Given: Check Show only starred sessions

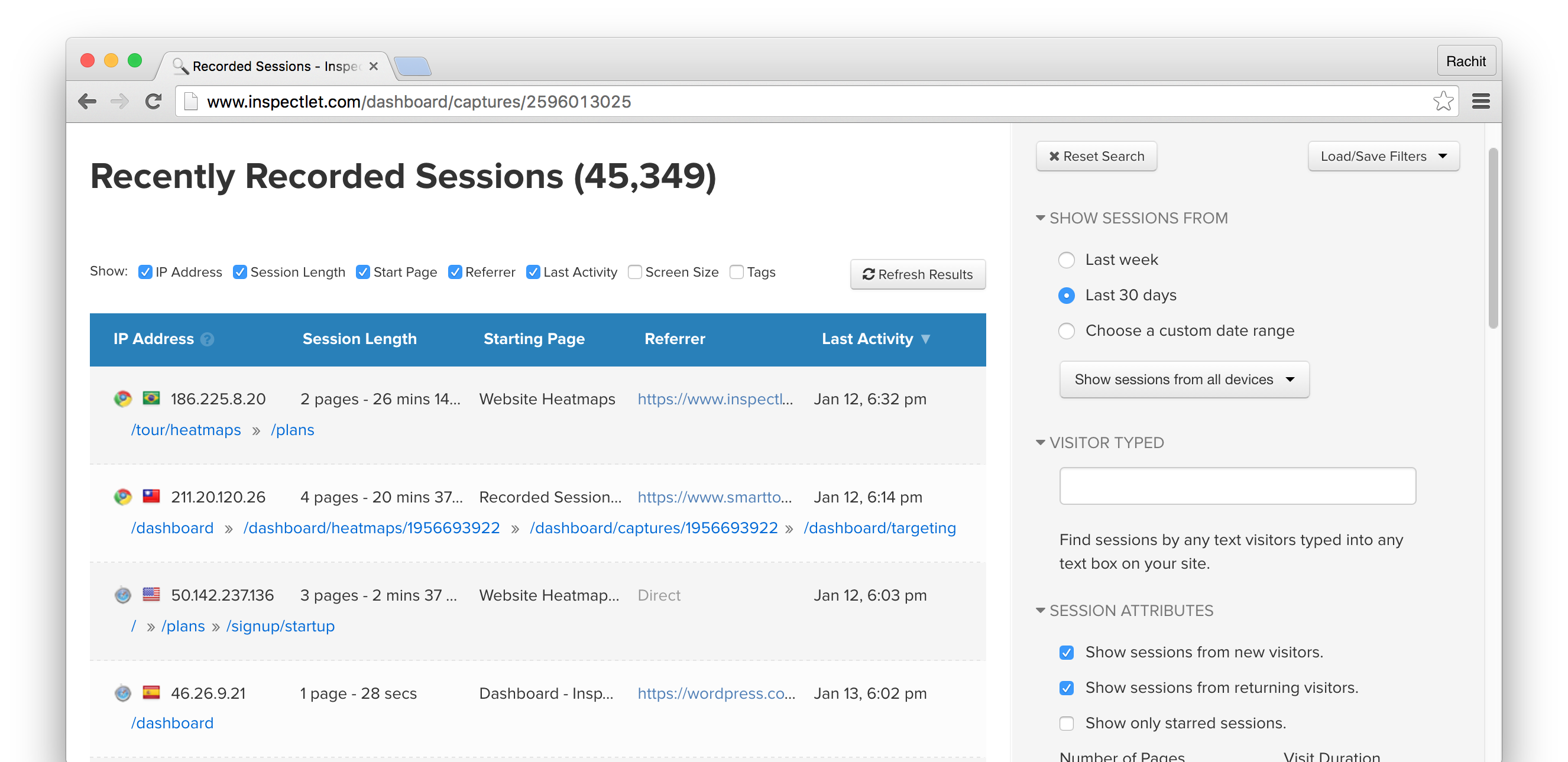Looking at the screenshot, I should 1067,723.
